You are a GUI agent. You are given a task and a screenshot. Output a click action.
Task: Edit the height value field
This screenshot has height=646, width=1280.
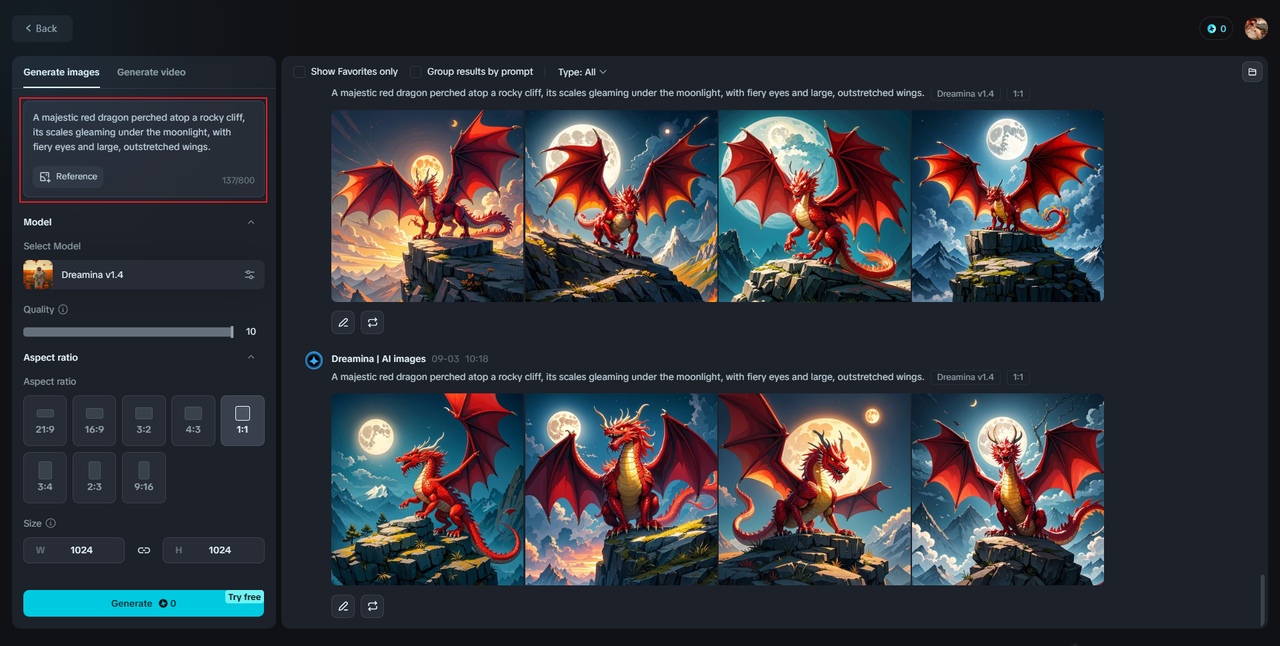point(214,550)
